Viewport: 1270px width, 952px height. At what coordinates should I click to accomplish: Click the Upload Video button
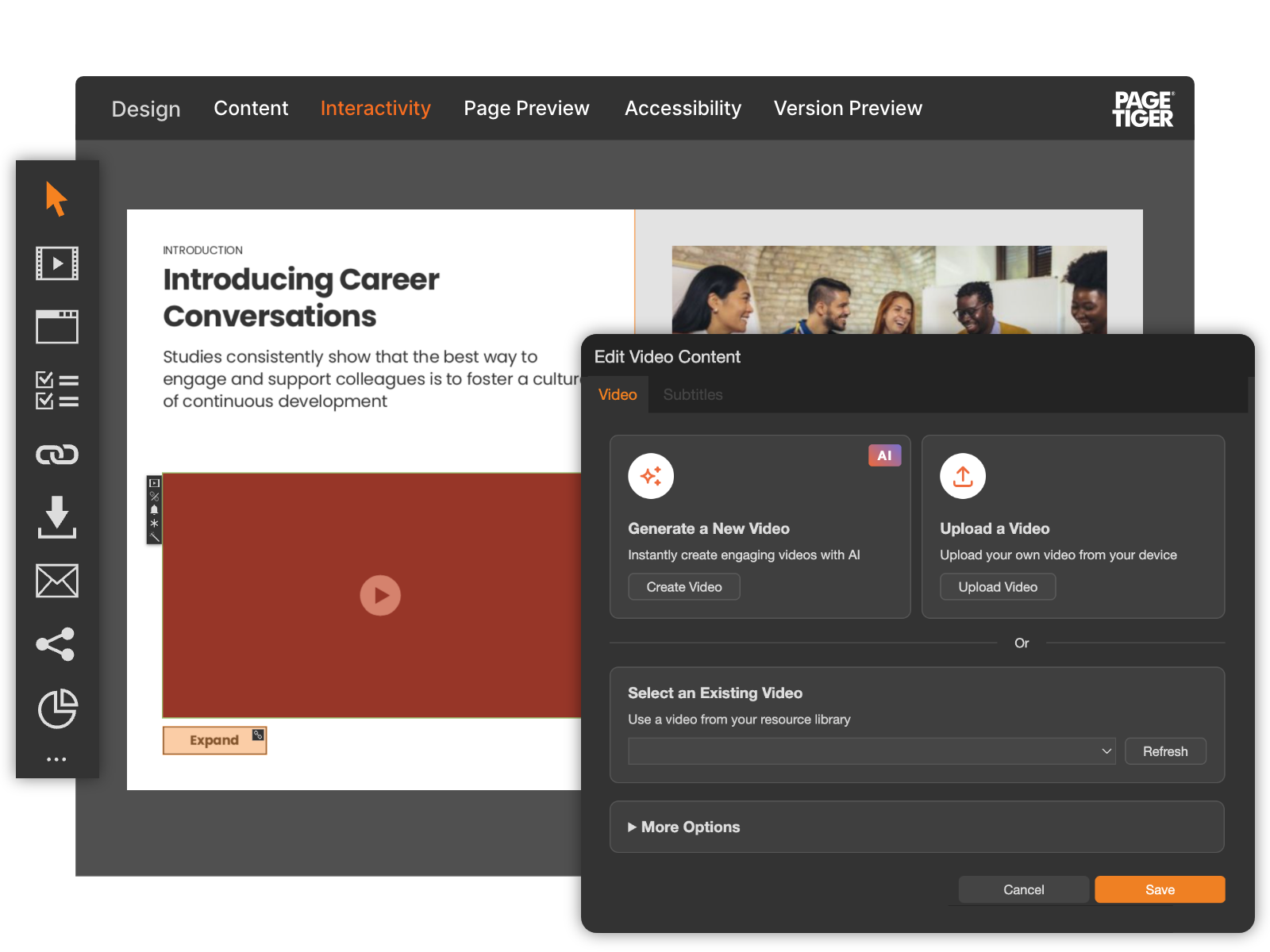coord(998,587)
